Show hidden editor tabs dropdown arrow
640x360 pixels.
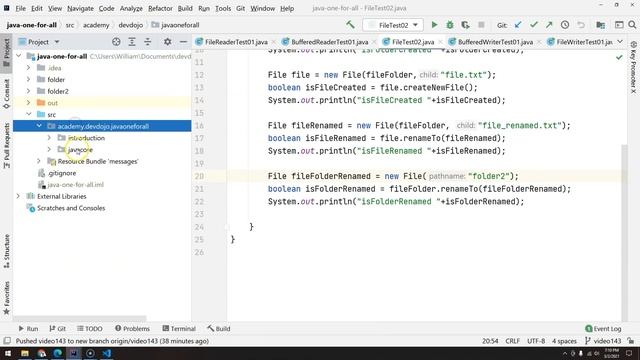(620, 42)
